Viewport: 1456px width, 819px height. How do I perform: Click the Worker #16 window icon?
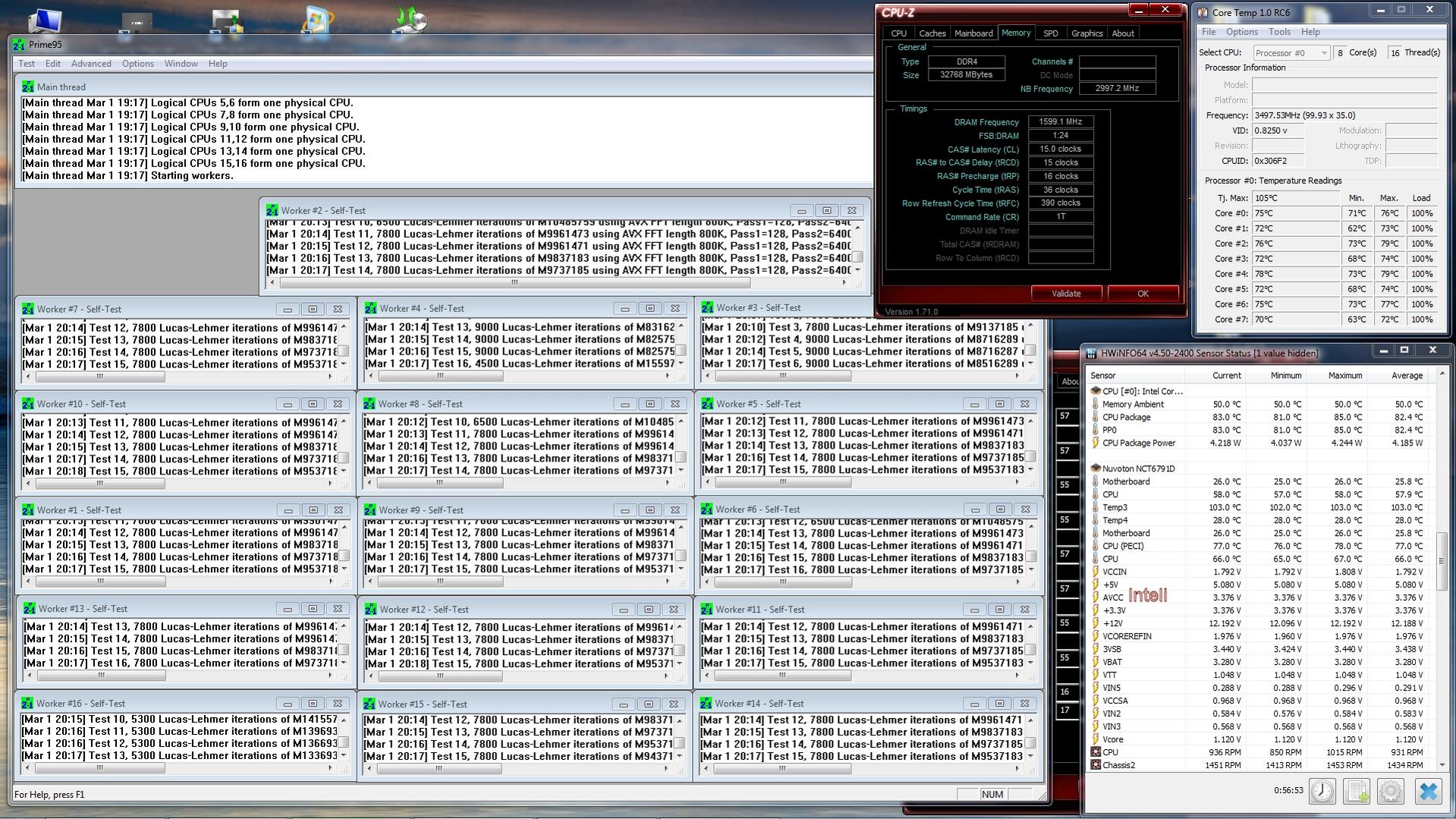click(x=27, y=704)
